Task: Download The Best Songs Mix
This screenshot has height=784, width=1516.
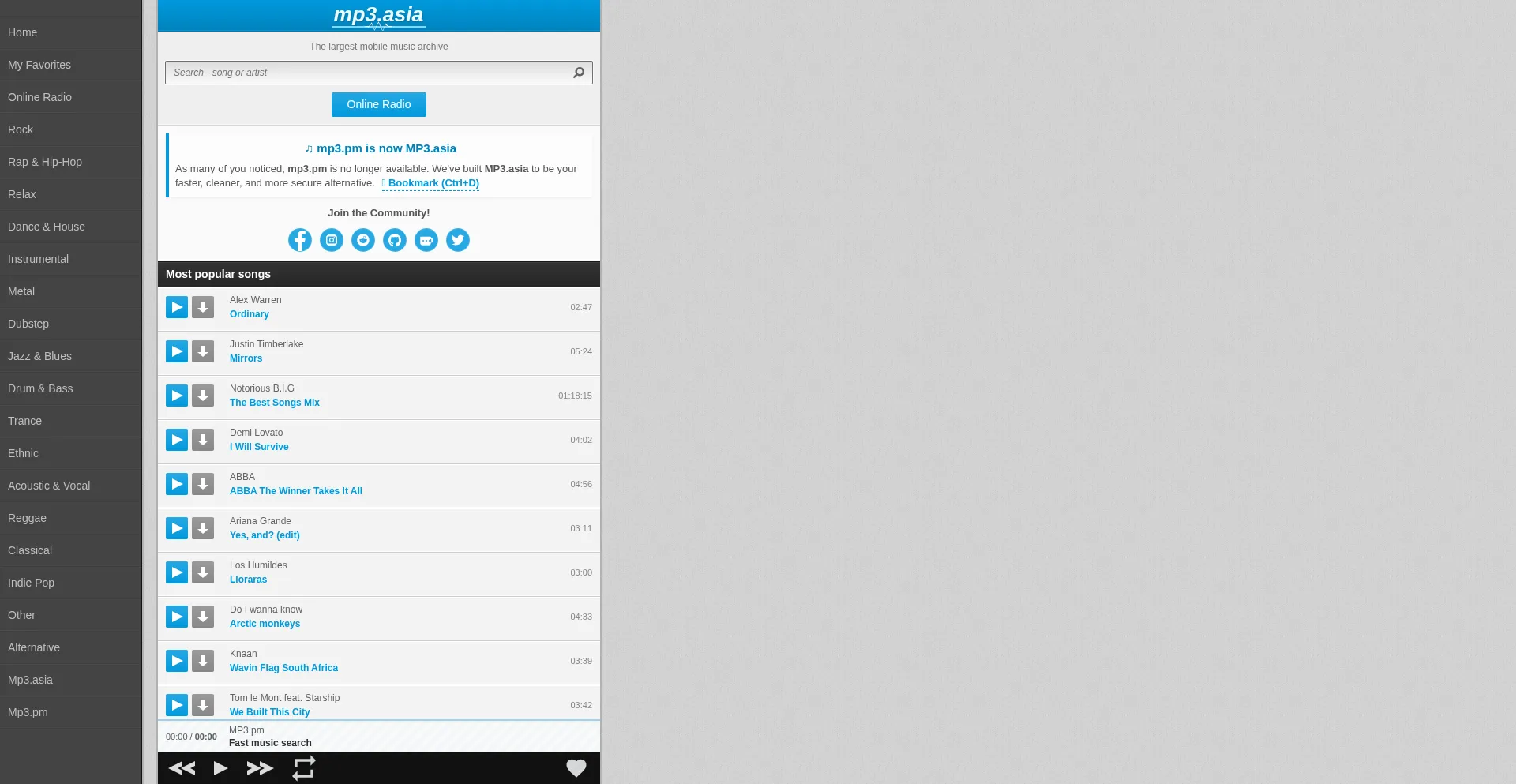Action: pos(203,396)
